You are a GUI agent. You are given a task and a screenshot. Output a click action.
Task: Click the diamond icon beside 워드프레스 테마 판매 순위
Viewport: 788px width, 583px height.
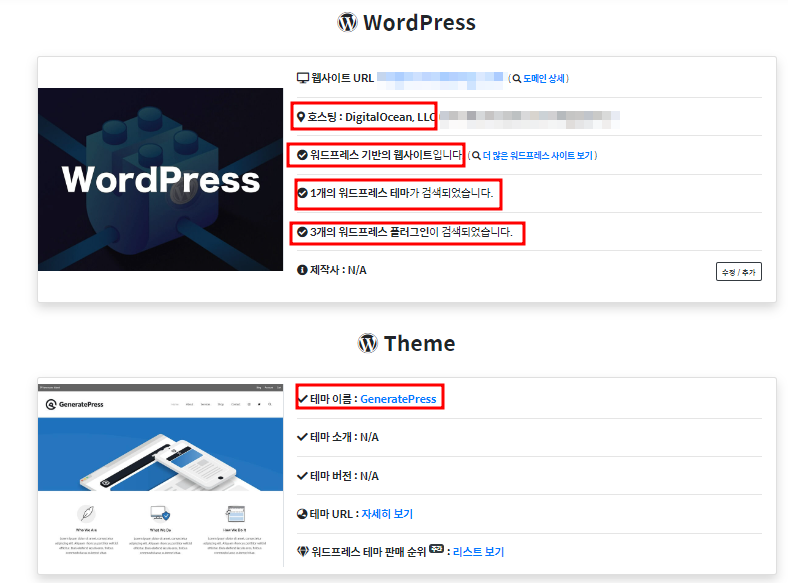coord(303,551)
